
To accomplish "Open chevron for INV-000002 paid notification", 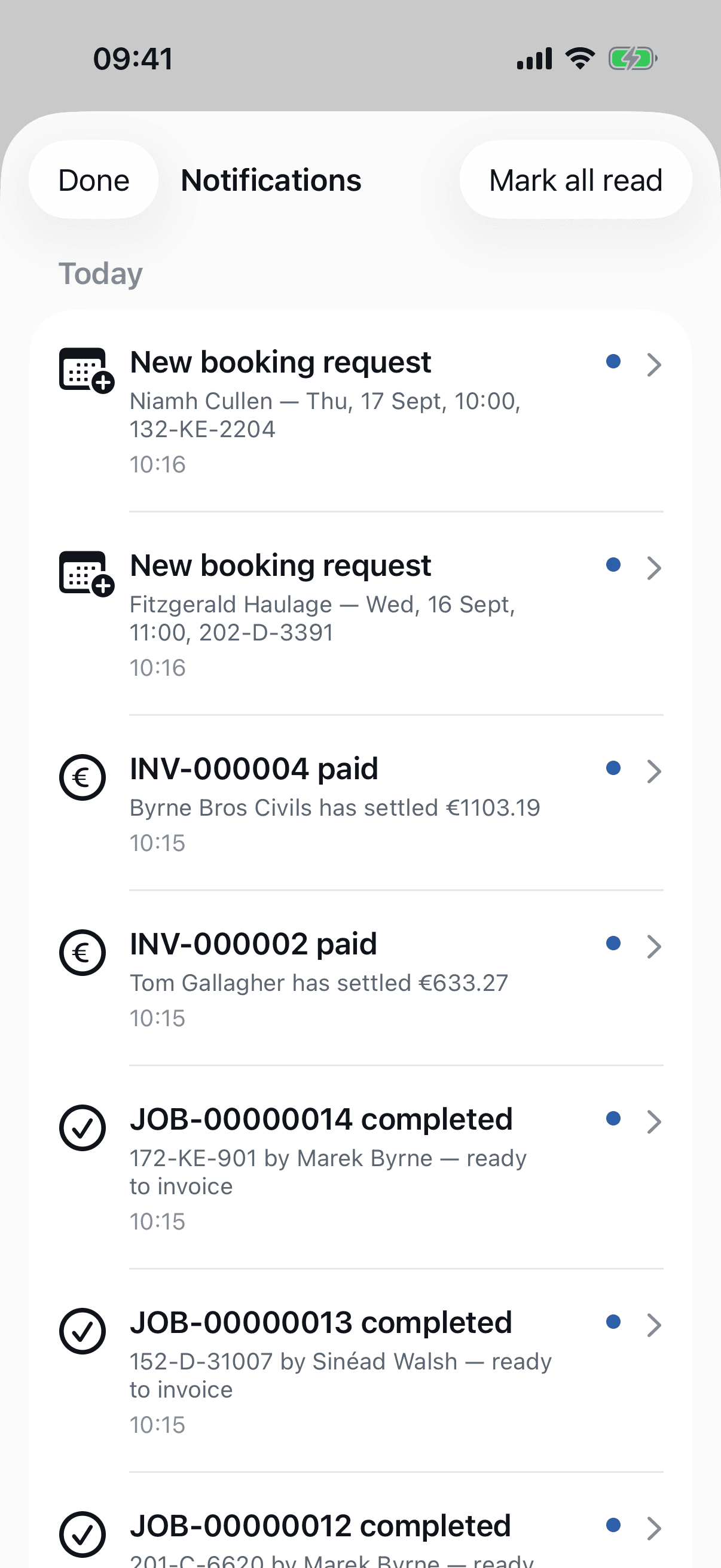I will tap(654, 947).
